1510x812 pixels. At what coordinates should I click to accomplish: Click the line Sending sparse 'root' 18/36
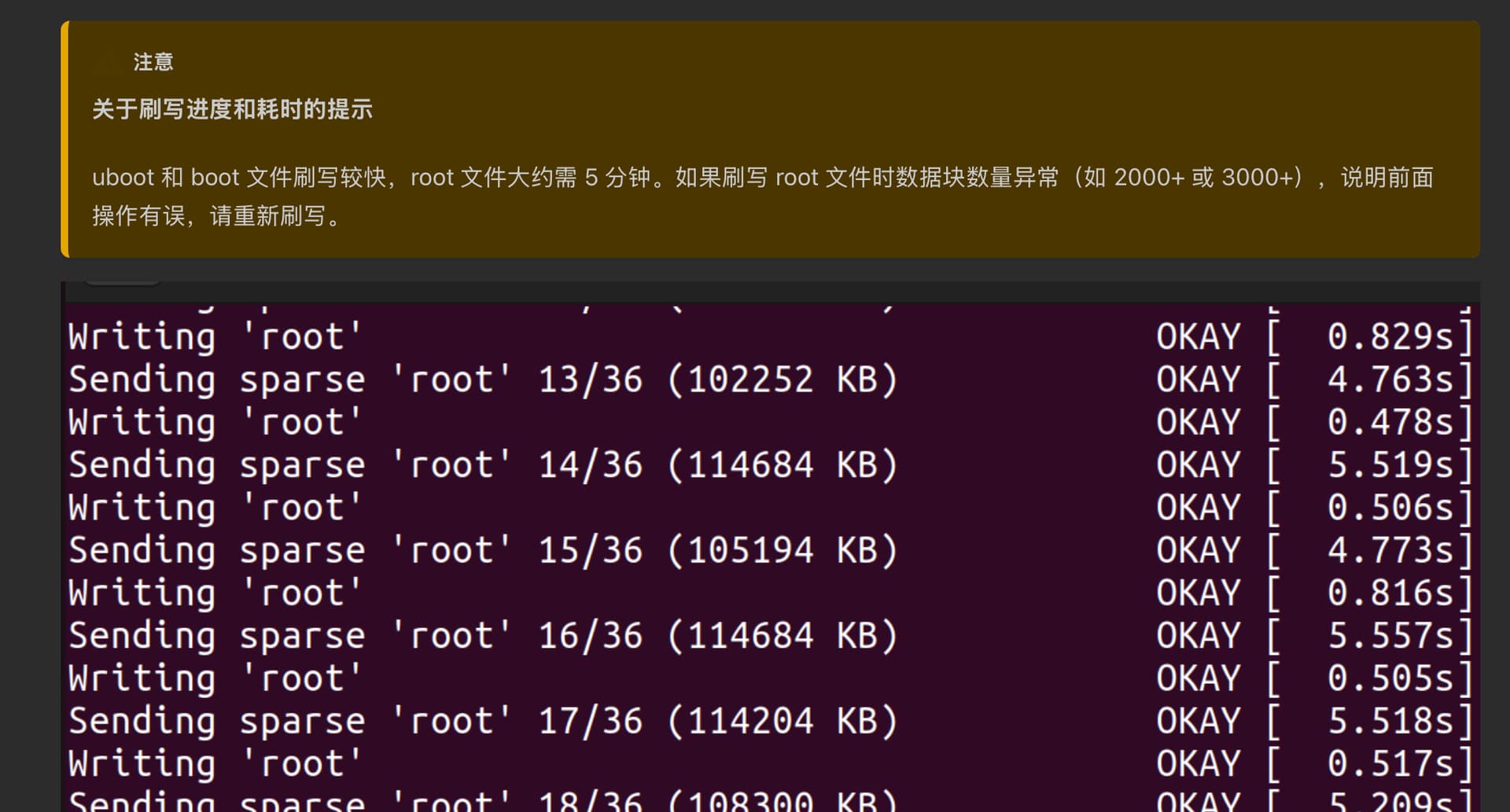pos(482,800)
